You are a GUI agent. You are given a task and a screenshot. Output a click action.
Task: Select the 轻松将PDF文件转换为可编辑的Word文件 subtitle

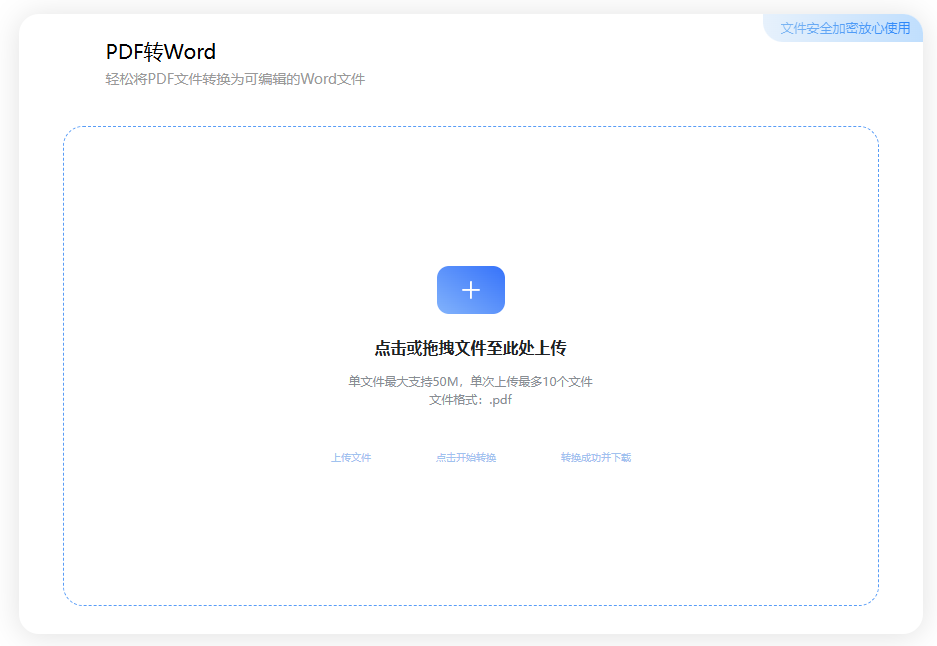237,79
